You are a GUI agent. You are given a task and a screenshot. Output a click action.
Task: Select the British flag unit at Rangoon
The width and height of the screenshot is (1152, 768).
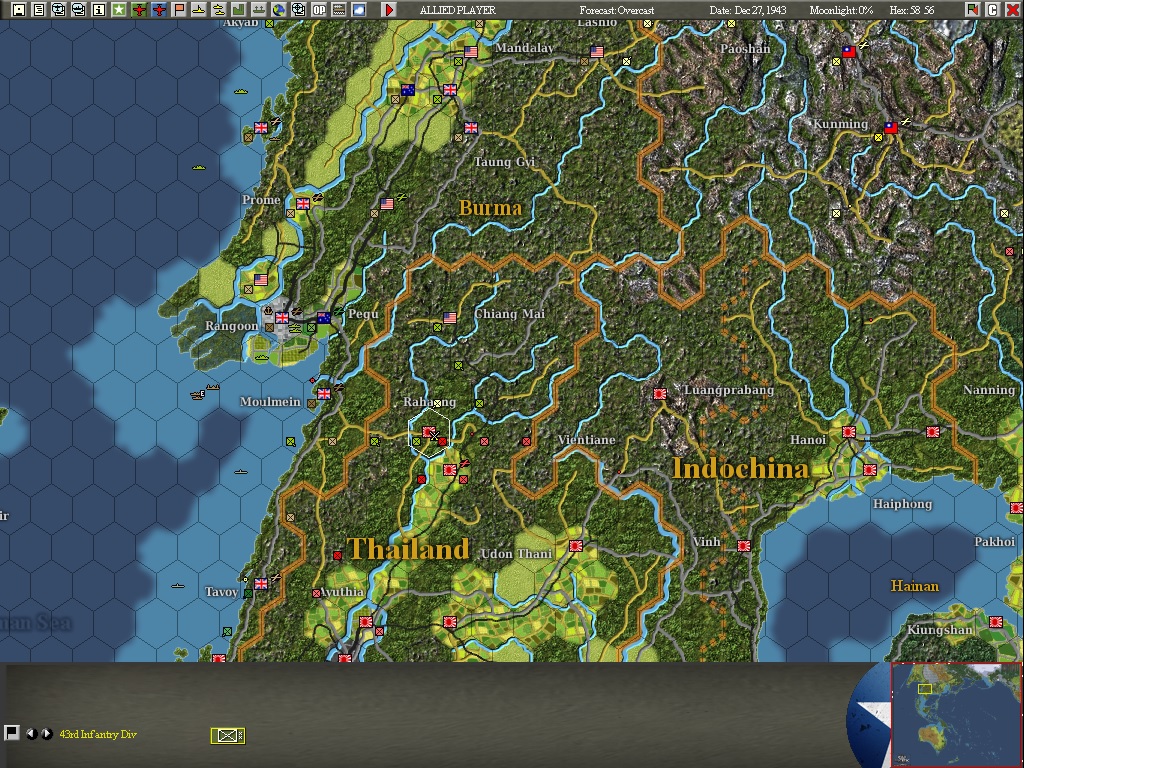(x=281, y=318)
